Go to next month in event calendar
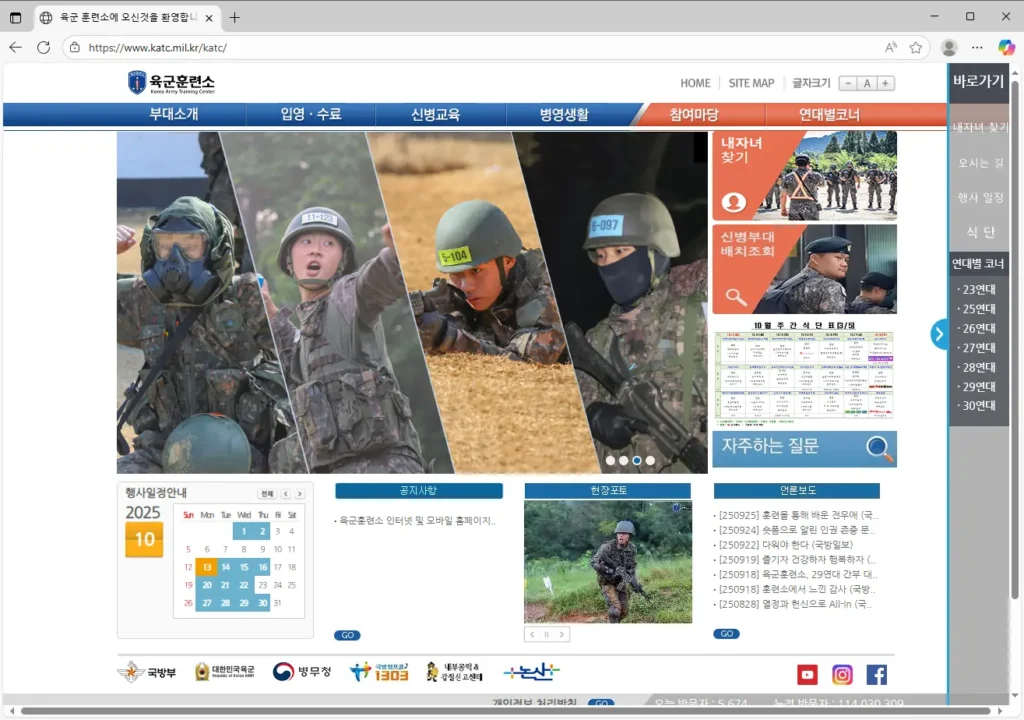The image size is (1024, 720). coord(299,494)
